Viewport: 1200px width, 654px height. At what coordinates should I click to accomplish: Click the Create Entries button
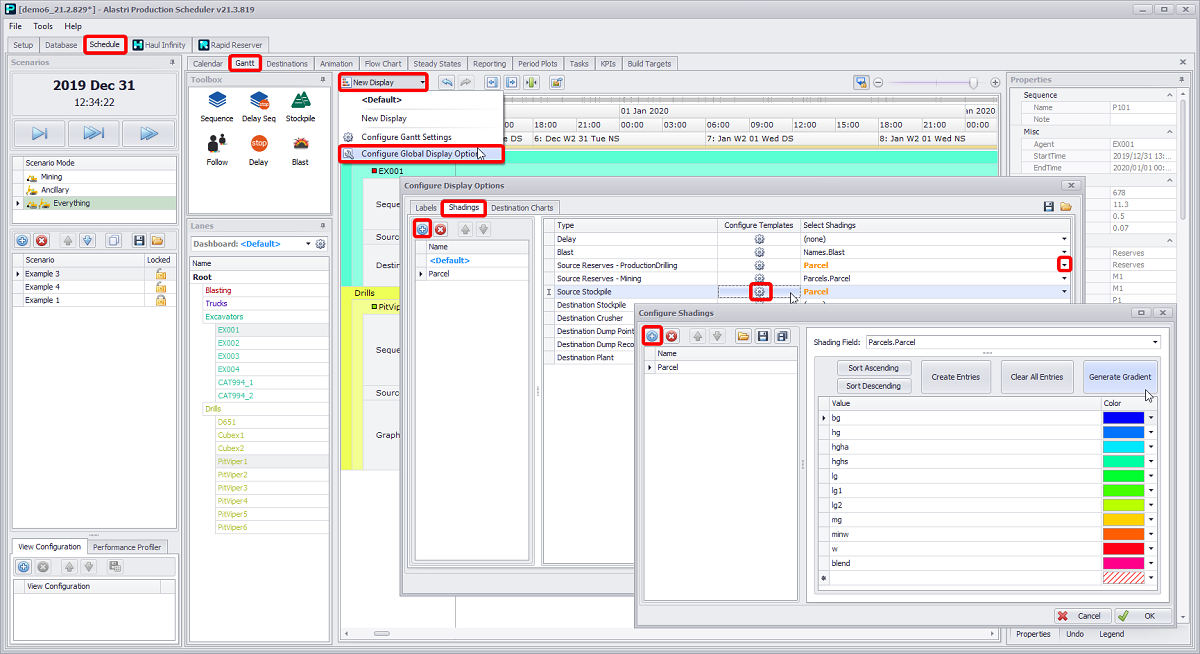[955, 377]
